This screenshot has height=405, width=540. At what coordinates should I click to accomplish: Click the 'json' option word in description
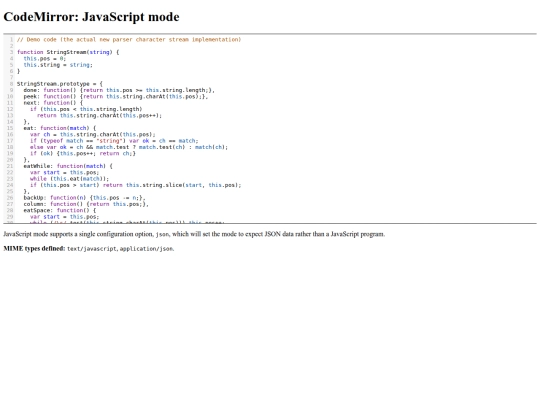pos(162,235)
